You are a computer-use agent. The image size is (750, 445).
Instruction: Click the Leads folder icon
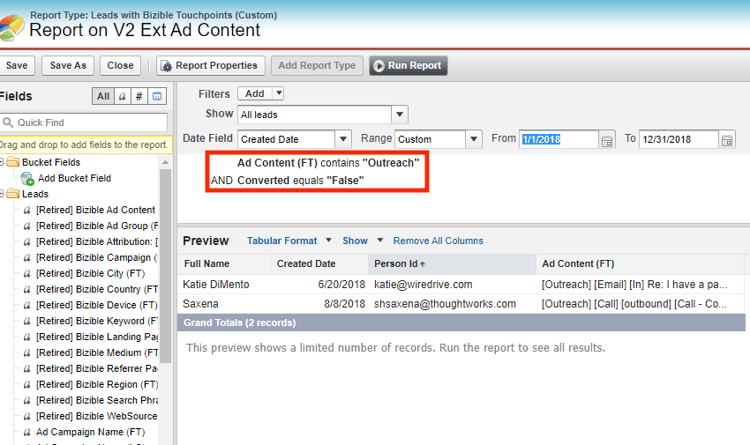click(13, 194)
